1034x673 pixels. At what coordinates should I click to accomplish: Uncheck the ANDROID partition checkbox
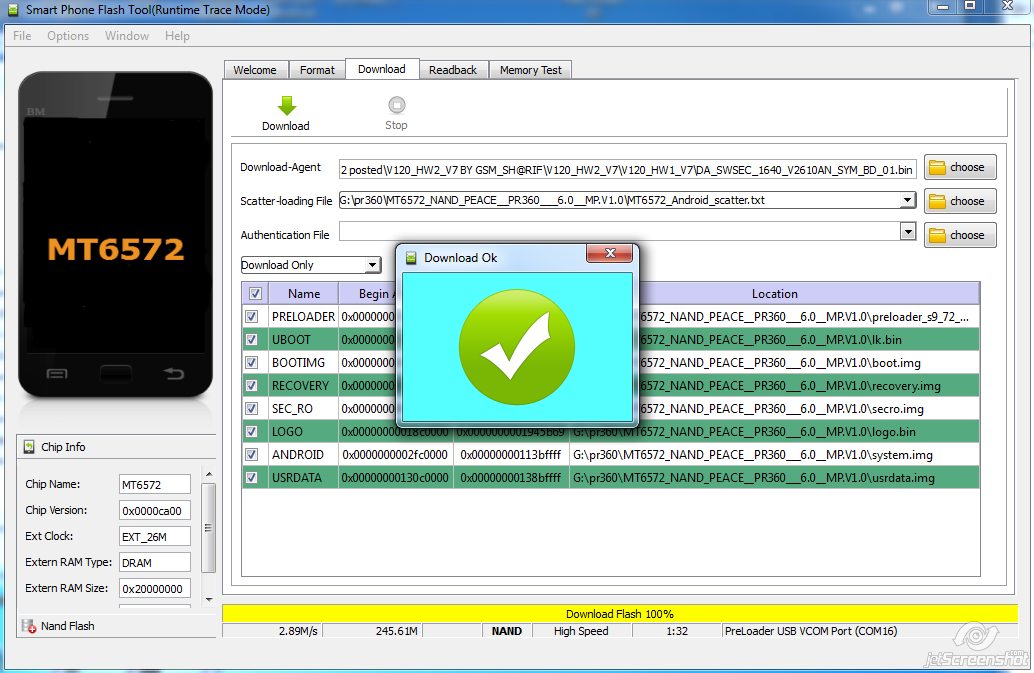[251, 455]
